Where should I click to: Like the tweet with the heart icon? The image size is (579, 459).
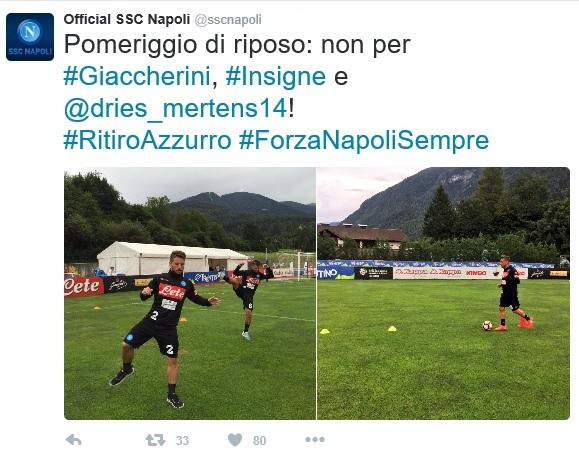click(235, 440)
